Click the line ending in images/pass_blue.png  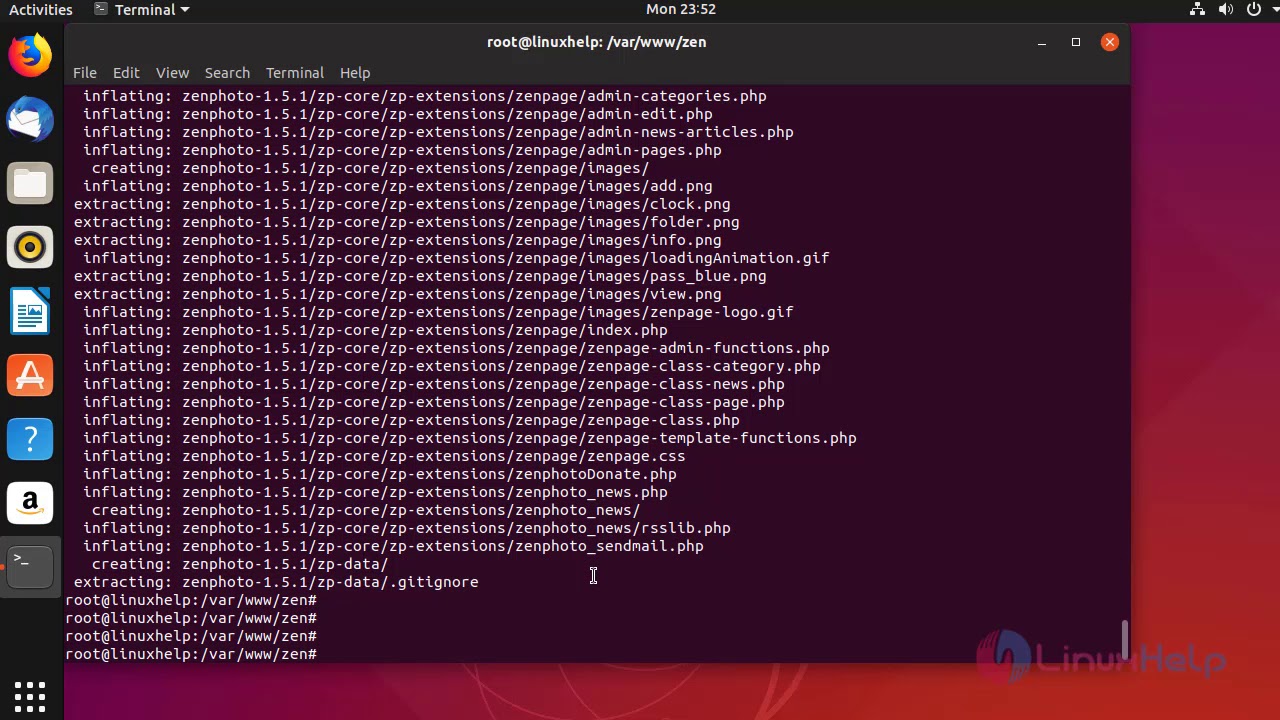tap(420, 276)
